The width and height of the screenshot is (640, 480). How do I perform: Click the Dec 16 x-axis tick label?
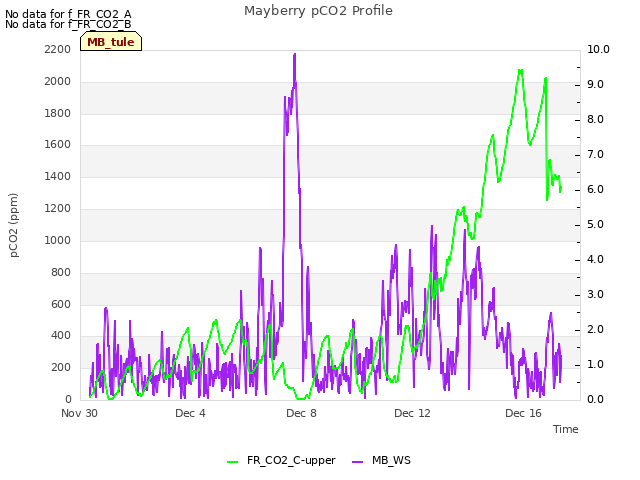[x=523, y=413]
